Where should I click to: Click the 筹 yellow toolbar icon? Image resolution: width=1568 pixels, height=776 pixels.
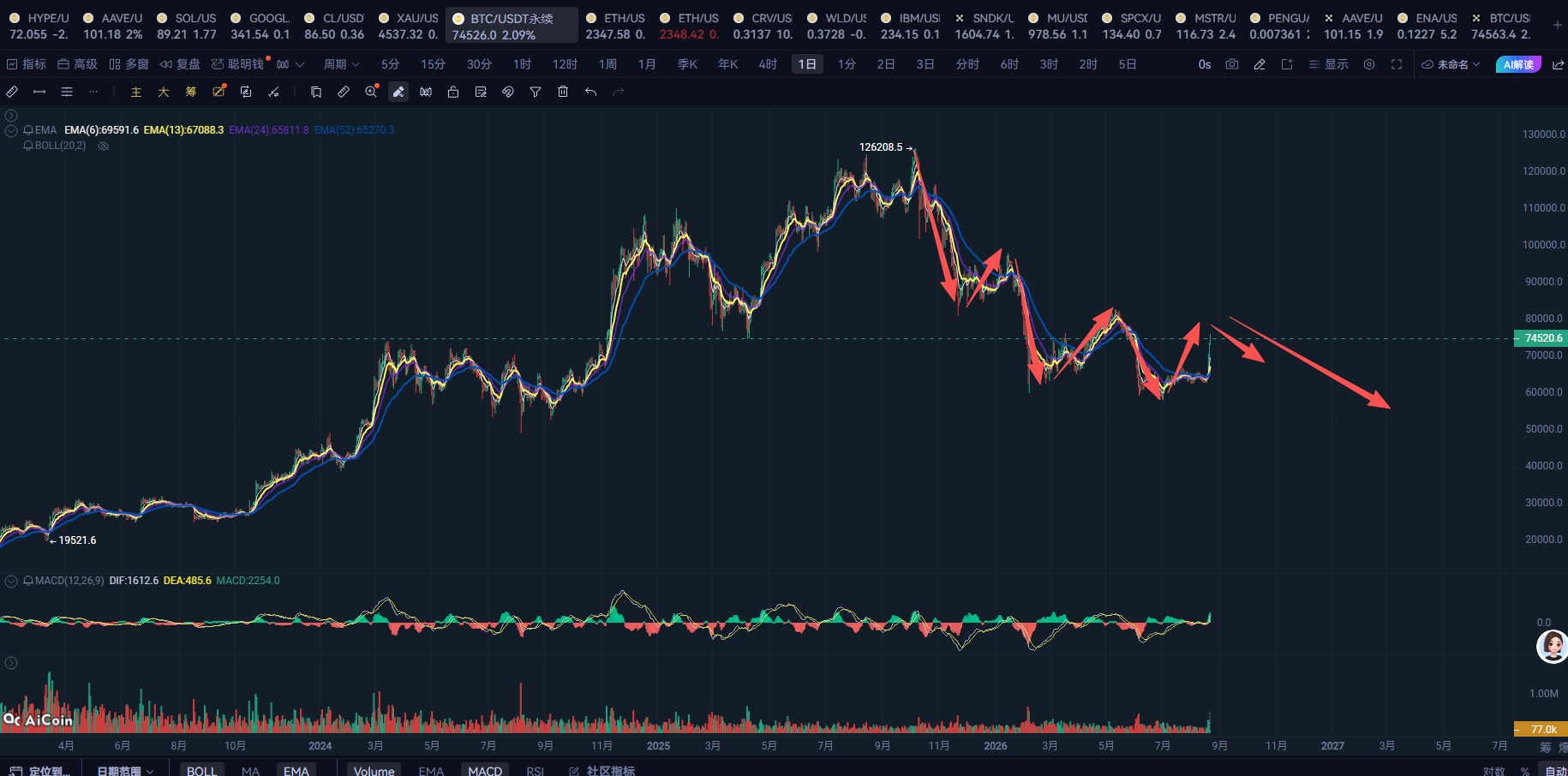(191, 92)
